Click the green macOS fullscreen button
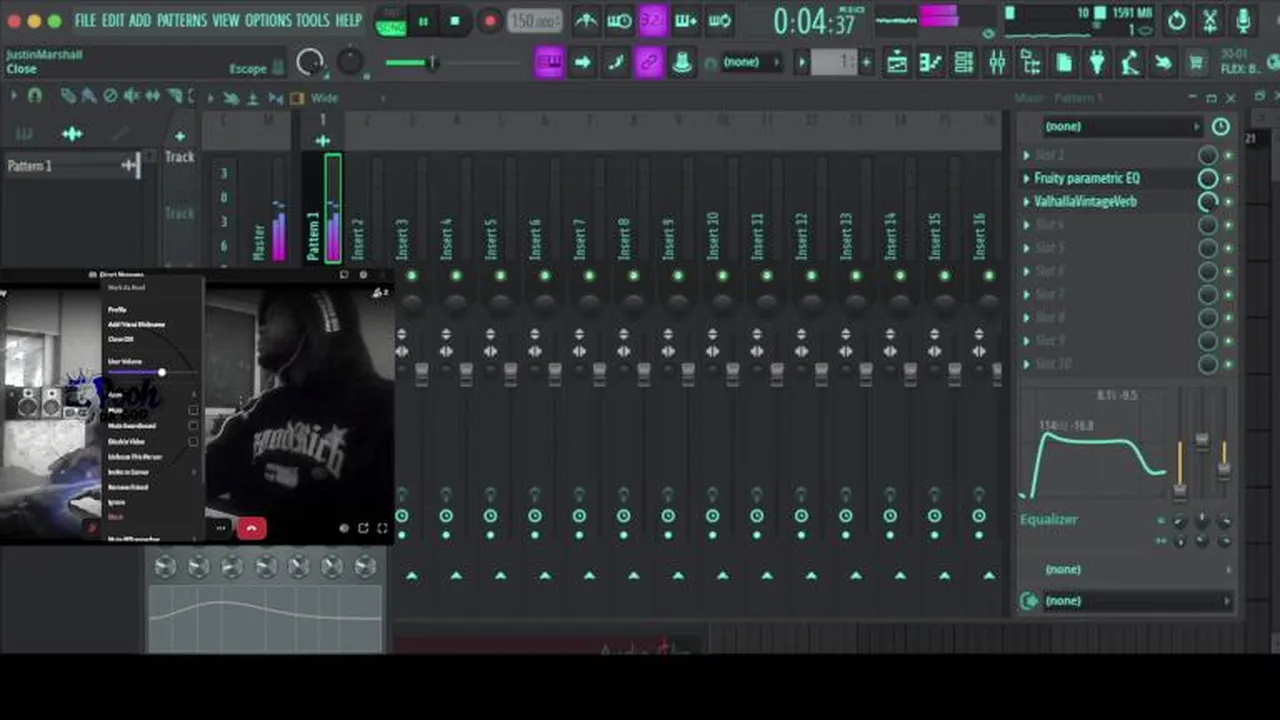The image size is (1280, 720). pos(54,21)
